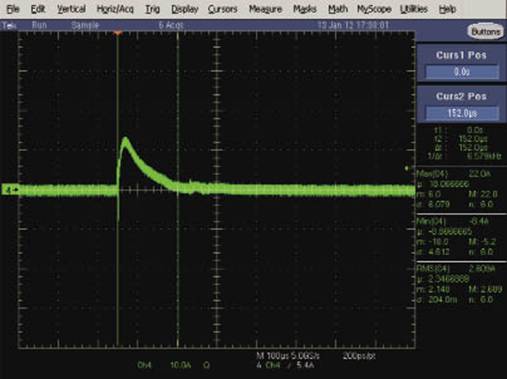Select the Max(C4) measurement readout

[x=461, y=189]
